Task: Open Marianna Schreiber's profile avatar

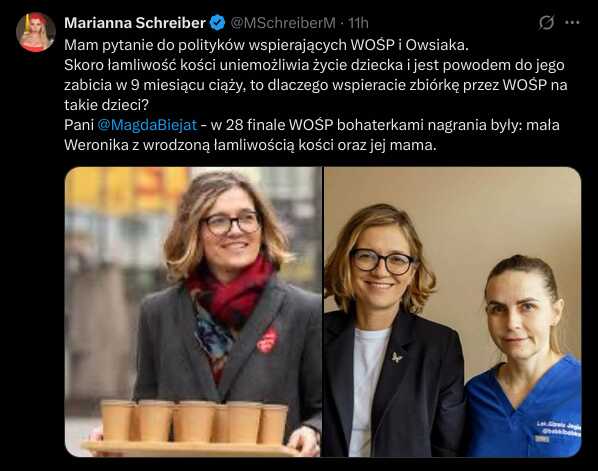Action: pyautogui.click(x=36, y=32)
